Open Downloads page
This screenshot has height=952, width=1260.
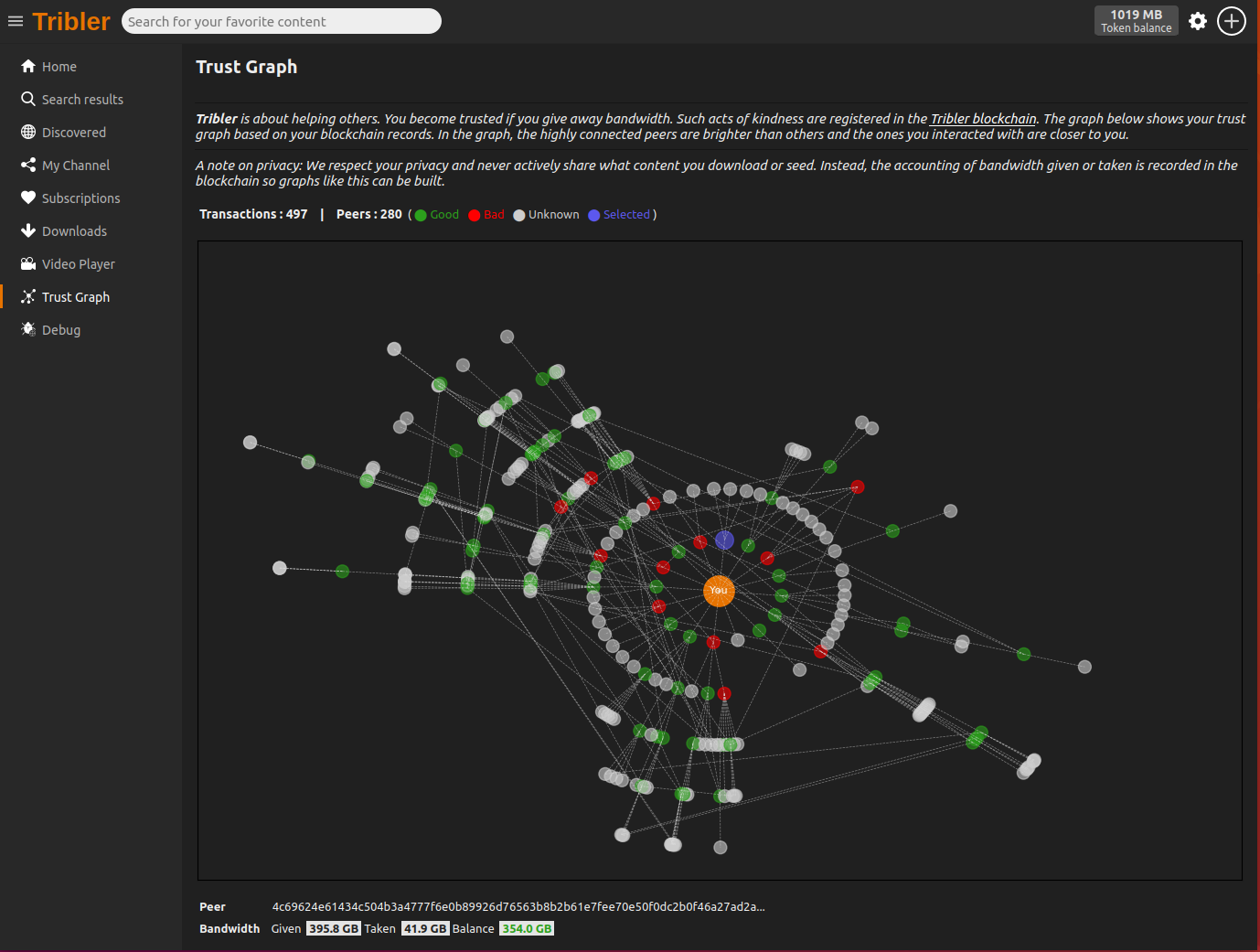[x=74, y=231]
